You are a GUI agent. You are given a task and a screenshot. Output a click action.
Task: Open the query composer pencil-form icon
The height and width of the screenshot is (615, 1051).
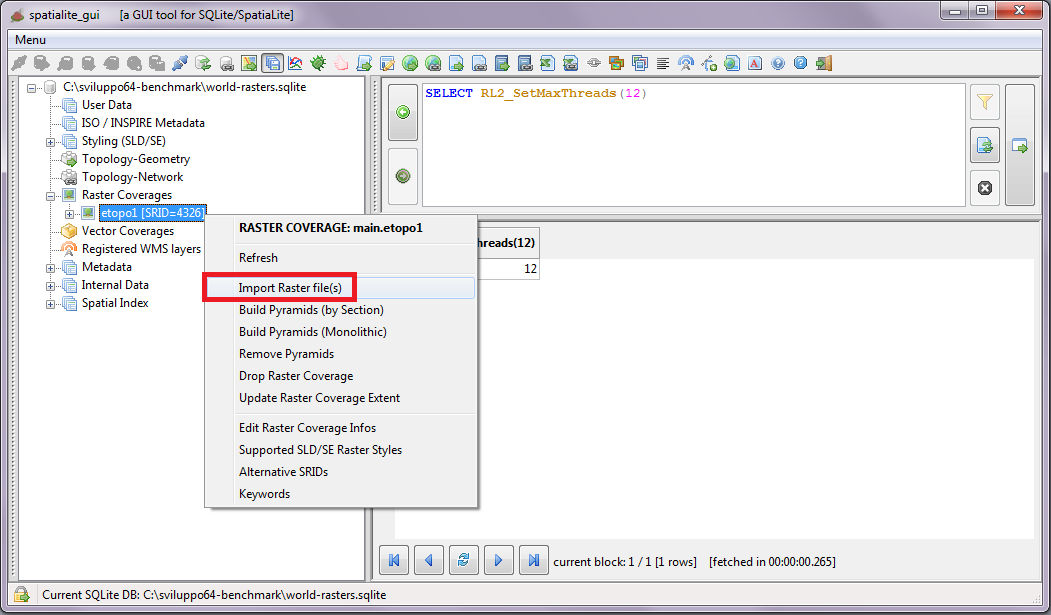pos(387,63)
